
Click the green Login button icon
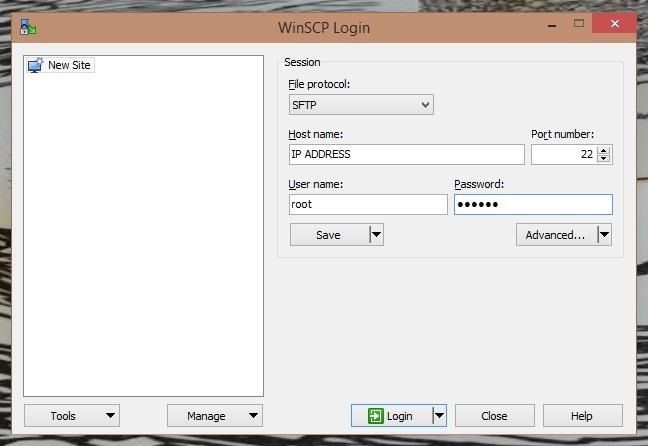[375, 416]
